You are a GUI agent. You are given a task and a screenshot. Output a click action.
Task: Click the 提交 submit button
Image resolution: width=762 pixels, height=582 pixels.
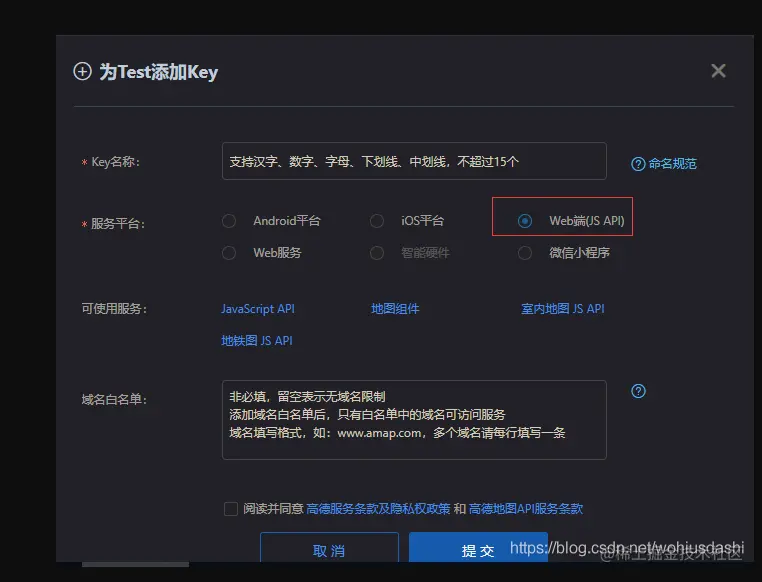coord(478,548)
